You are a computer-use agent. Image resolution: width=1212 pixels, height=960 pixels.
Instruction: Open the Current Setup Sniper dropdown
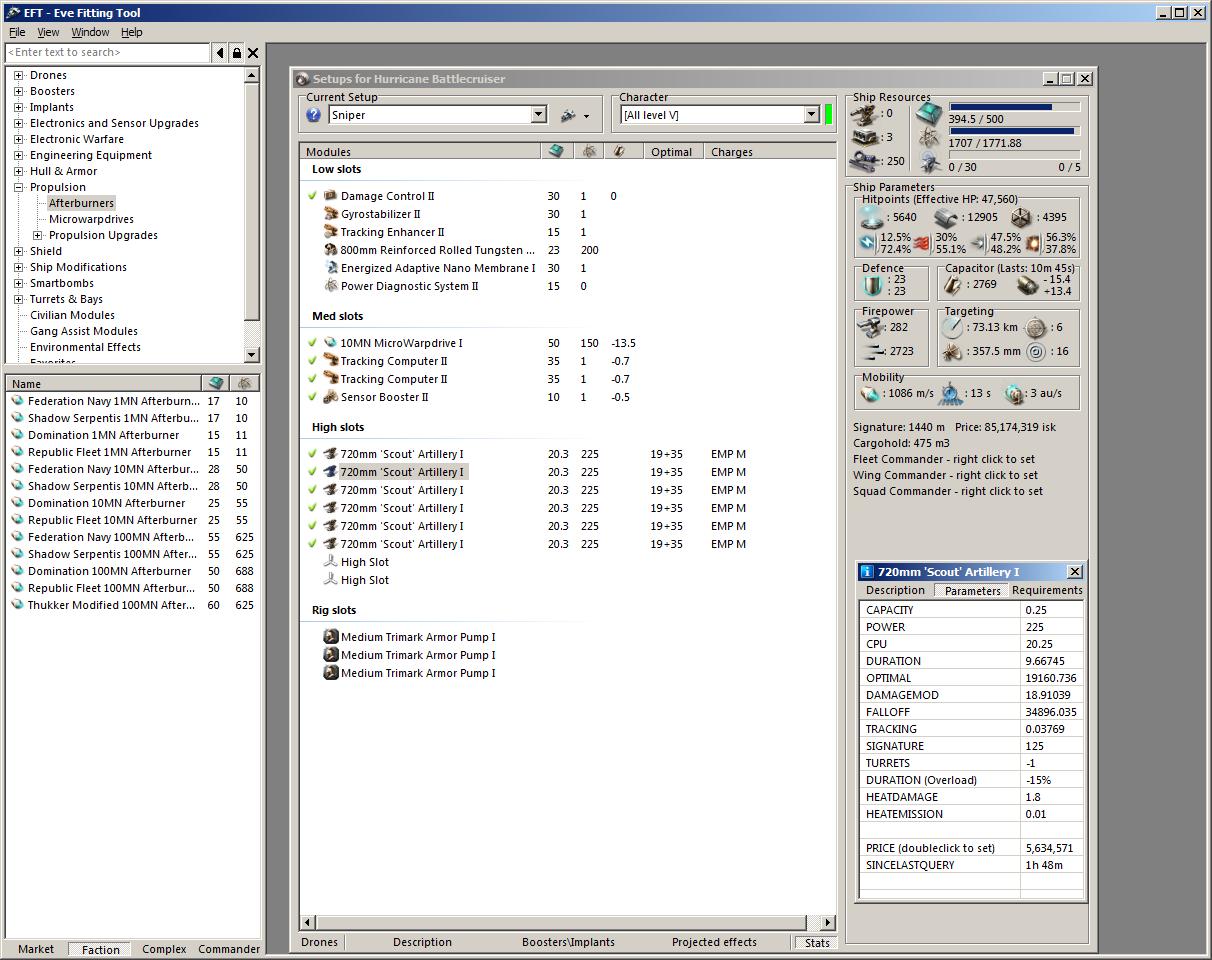click(x=538, y=115)
